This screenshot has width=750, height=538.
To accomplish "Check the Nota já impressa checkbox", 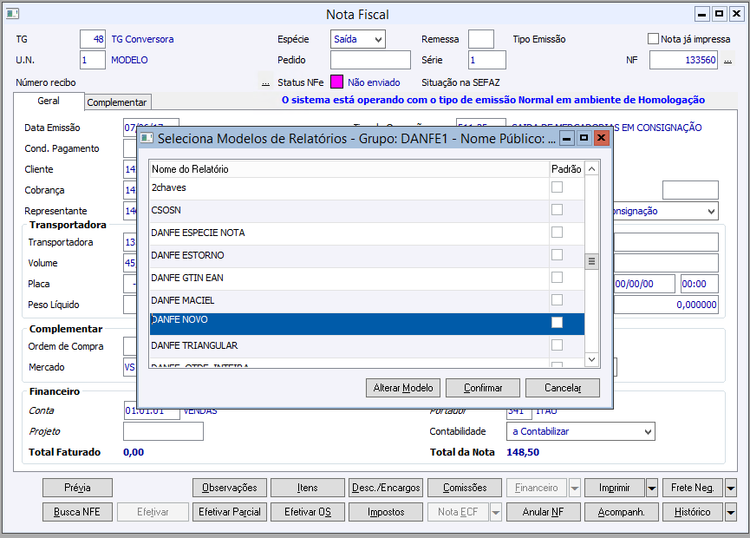I will 653,39.
